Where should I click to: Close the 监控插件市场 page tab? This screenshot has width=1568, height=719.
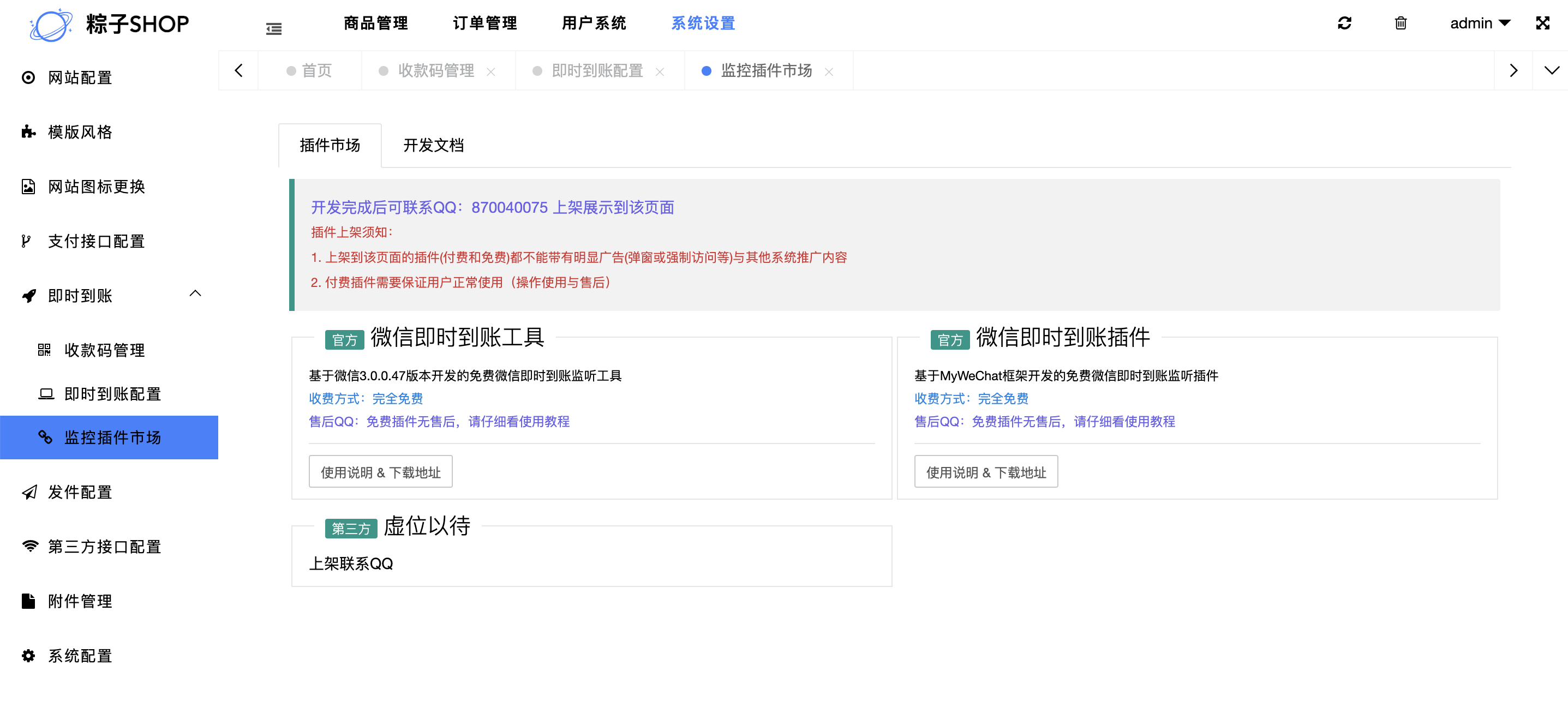[828, 72]
